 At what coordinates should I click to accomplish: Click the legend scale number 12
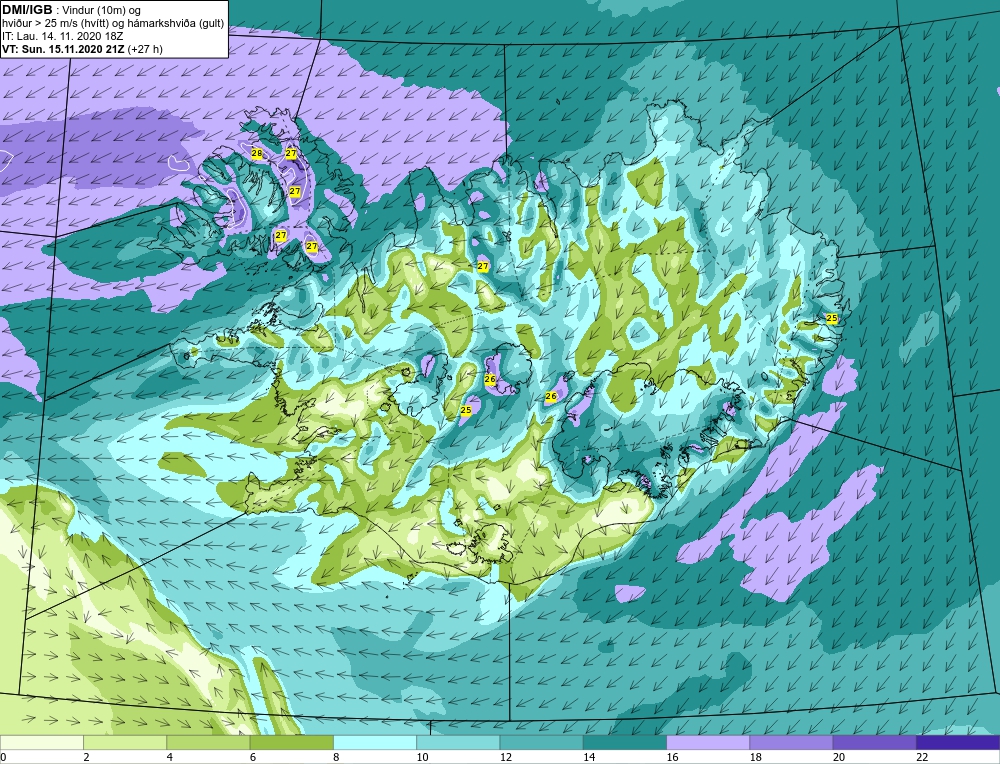[x=505, y=757]
